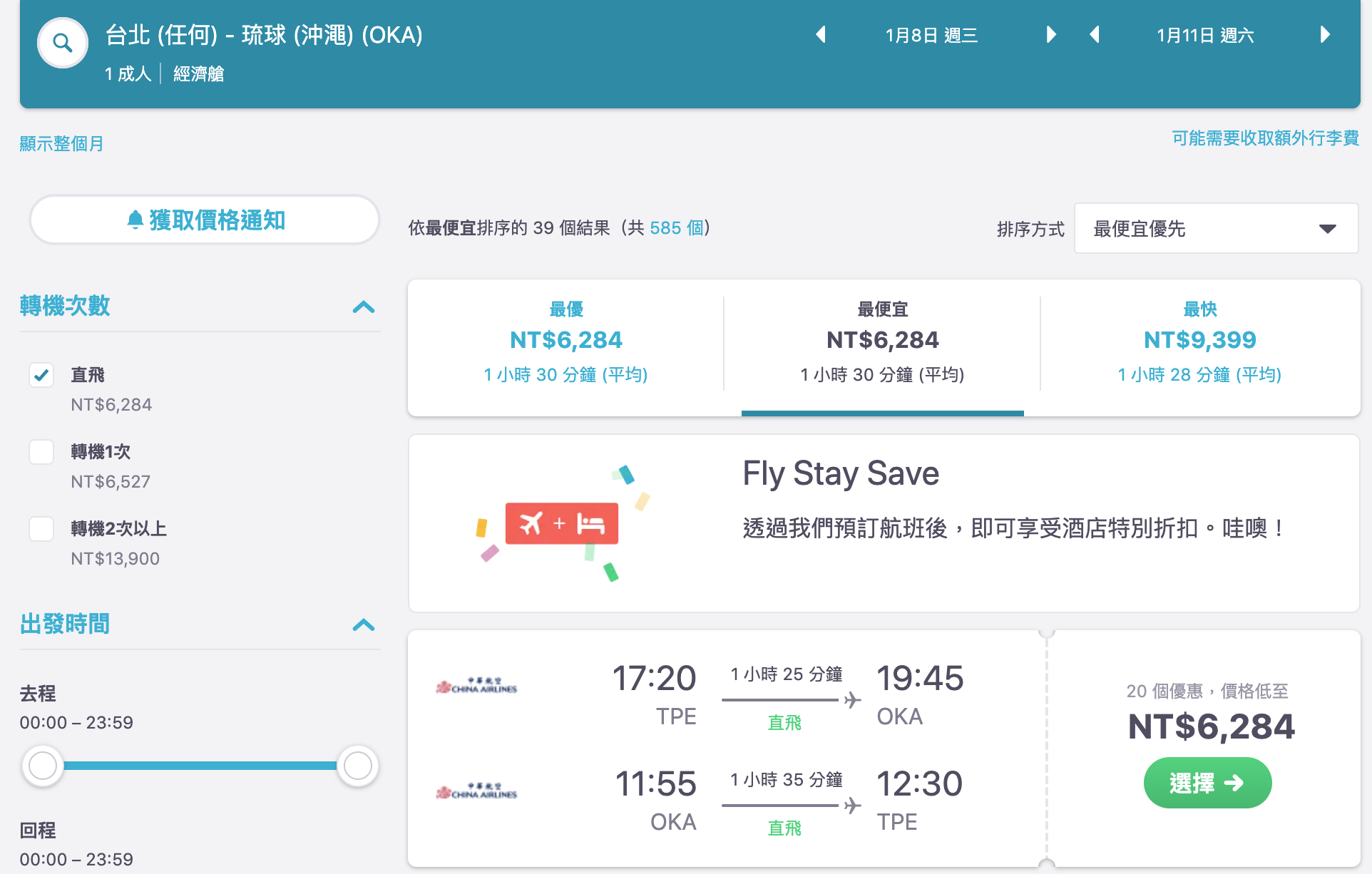Click the 1 成人 passenger text
This screenshot has width=1372, height=874.
[128, 73]
